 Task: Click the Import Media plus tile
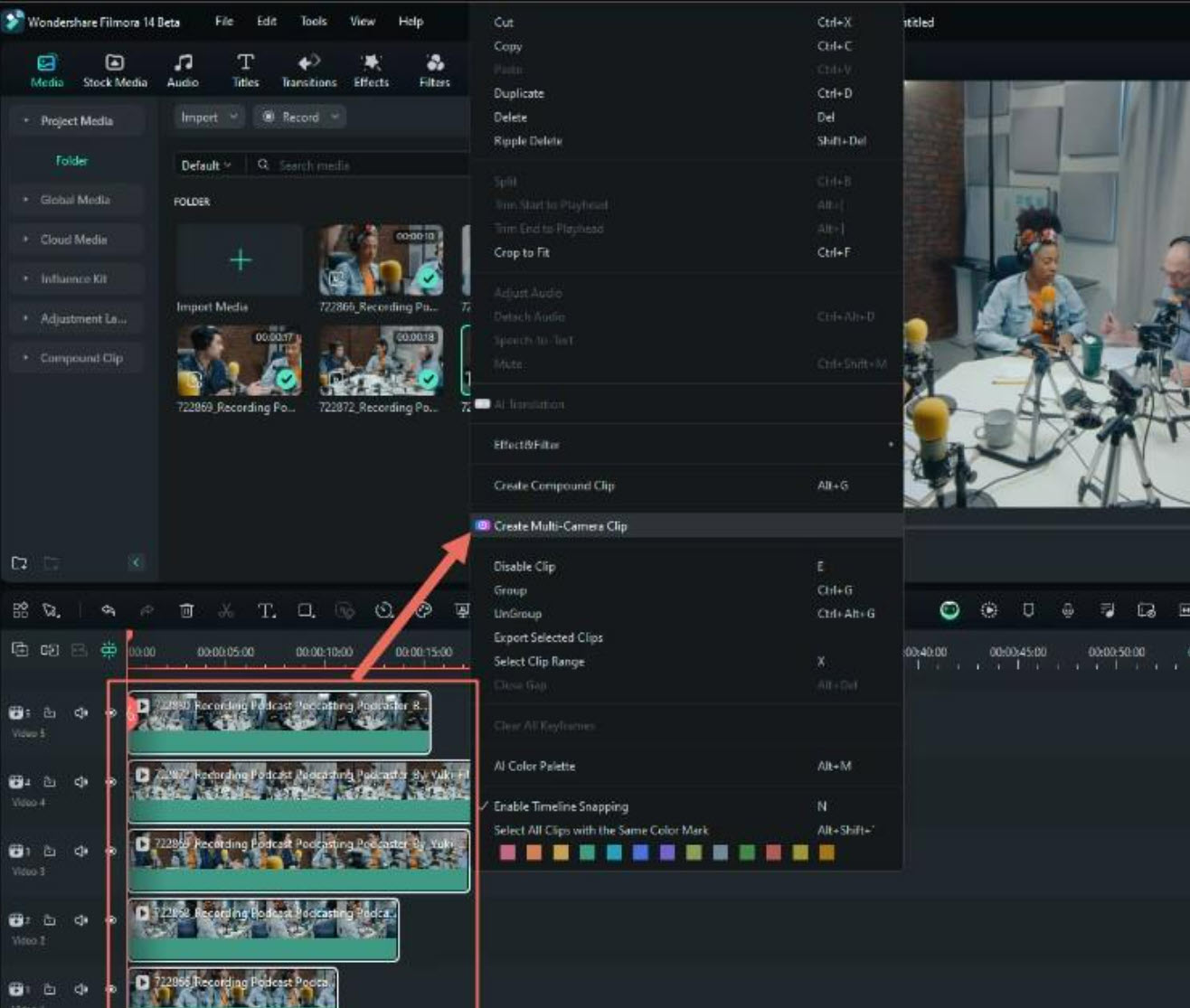coord(240,261)
